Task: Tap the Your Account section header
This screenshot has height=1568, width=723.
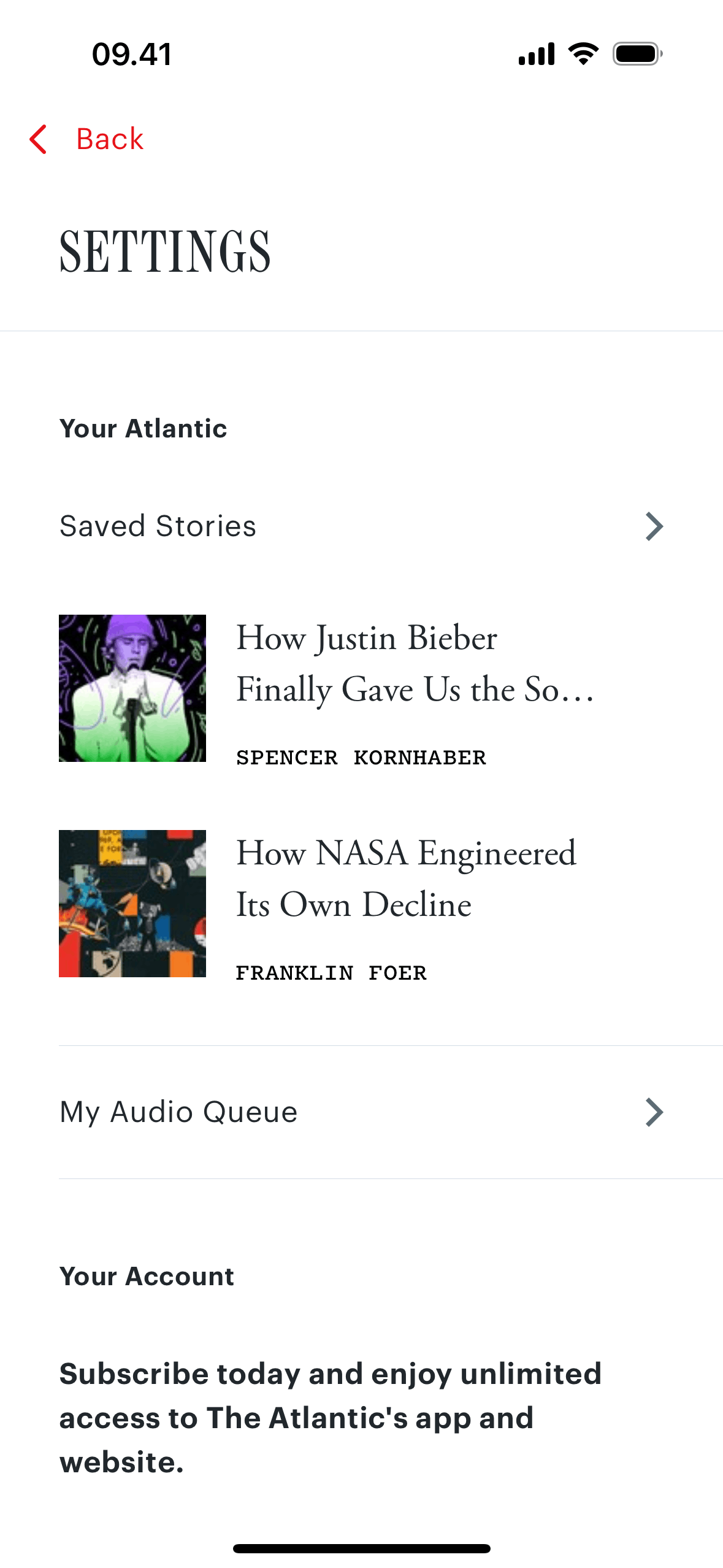Action: coord(147,1277)
